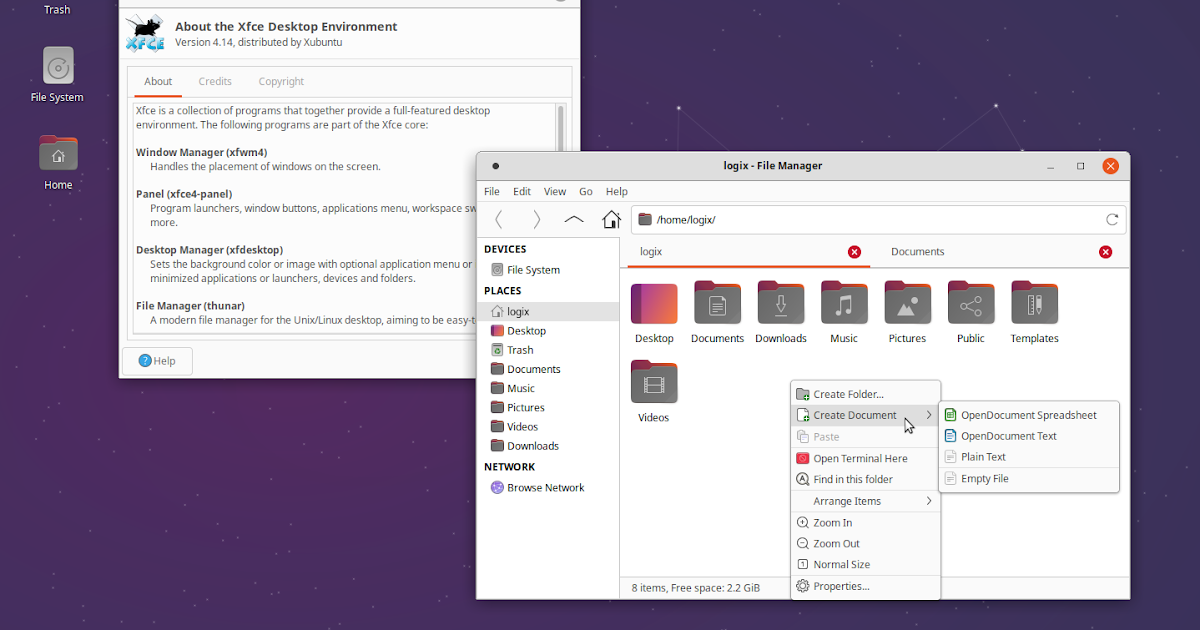Click the /home/logix/ location path field
This screenshot has height=630, width=1200.
click(878, 220)
